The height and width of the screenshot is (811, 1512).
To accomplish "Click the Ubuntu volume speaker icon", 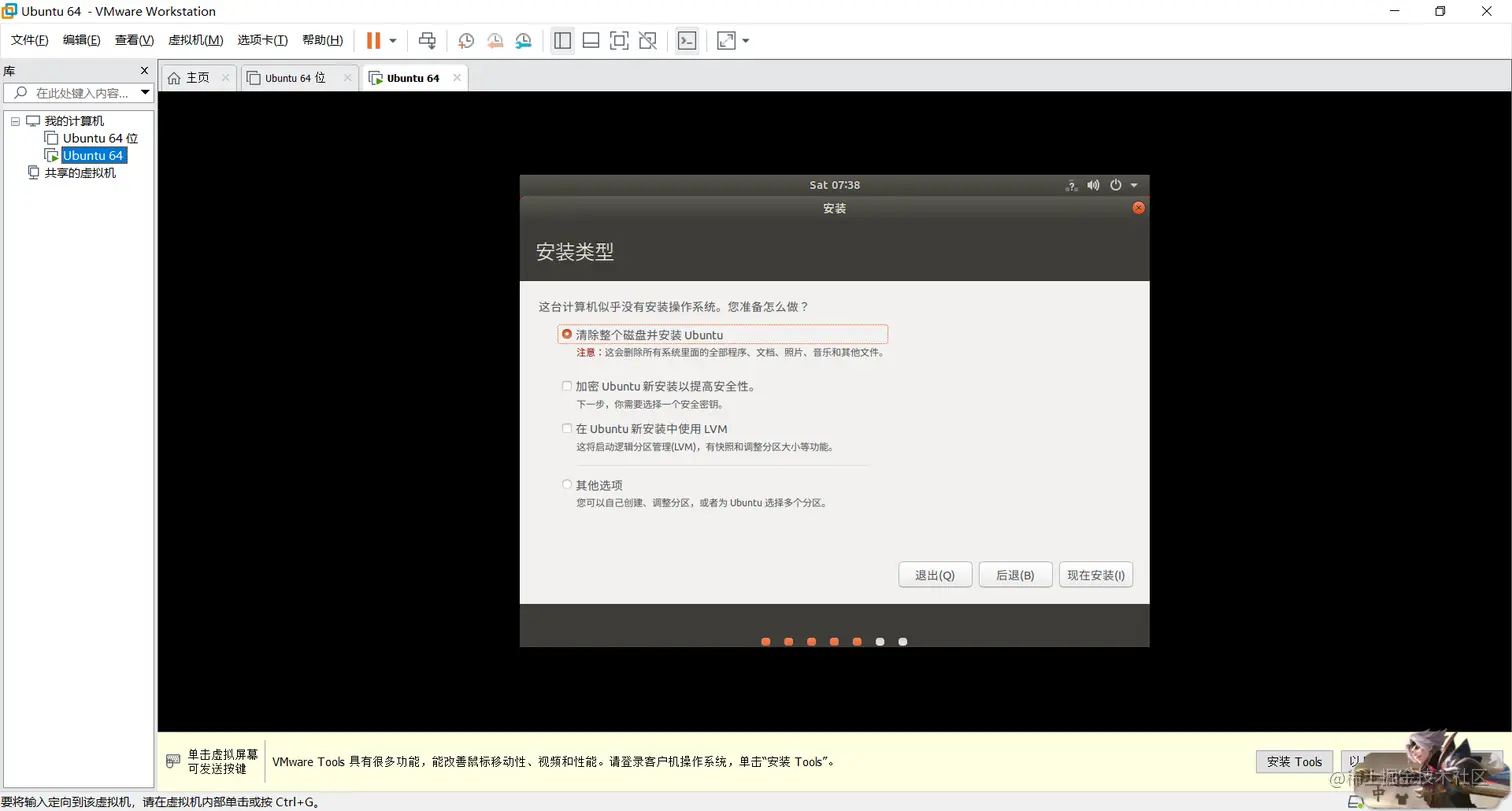I will (1093, 185).
